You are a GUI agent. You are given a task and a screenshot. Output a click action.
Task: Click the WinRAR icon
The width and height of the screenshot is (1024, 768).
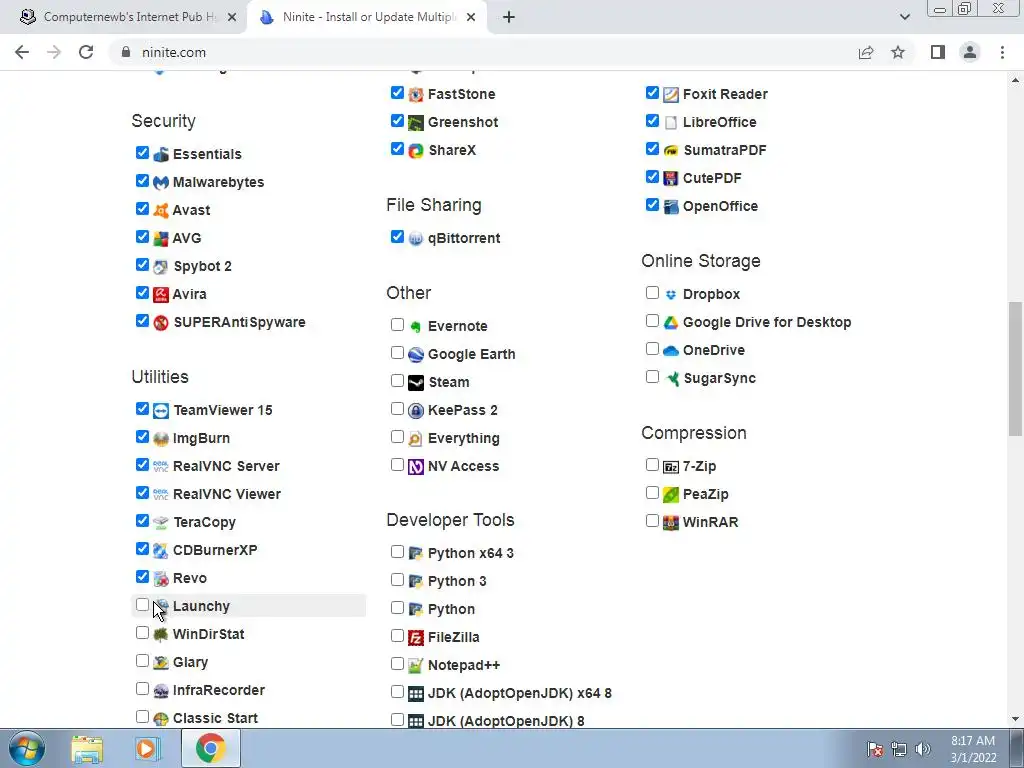point(671,522)
